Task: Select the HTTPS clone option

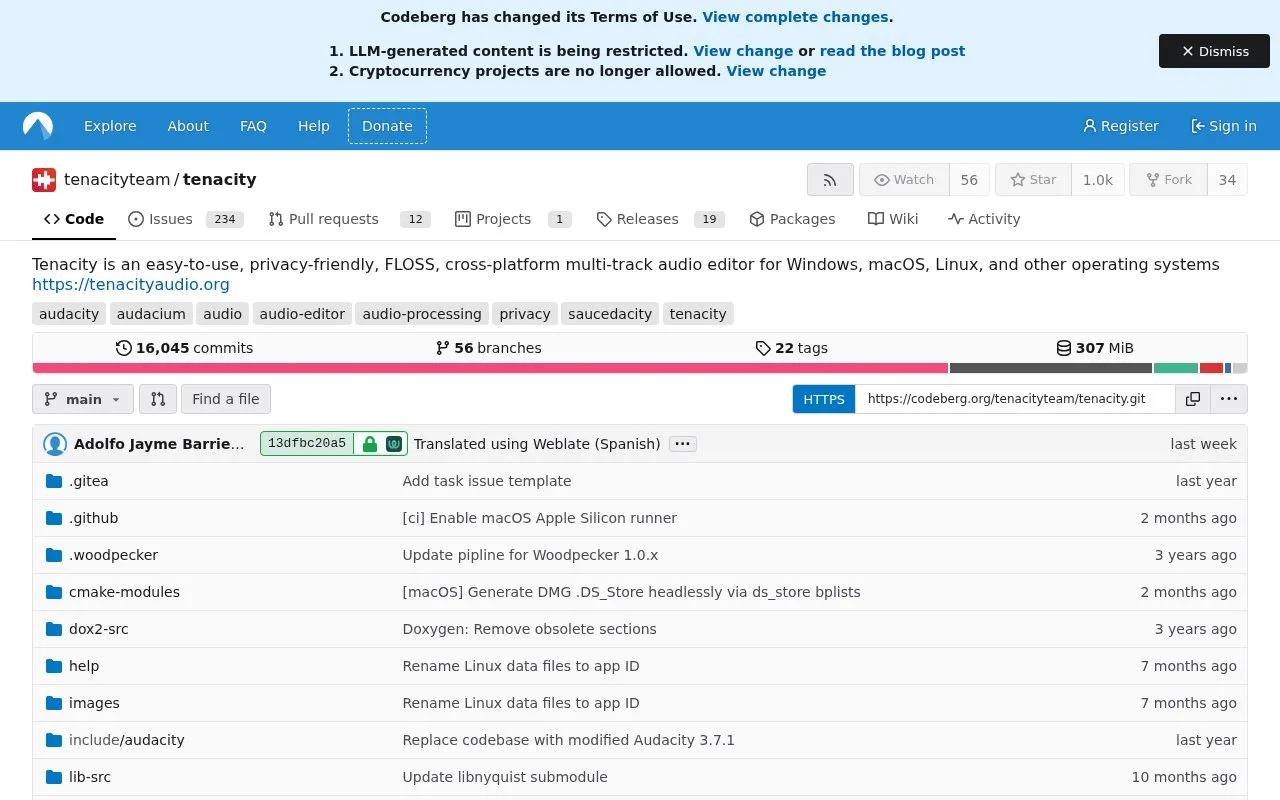Action: point(824,399)
